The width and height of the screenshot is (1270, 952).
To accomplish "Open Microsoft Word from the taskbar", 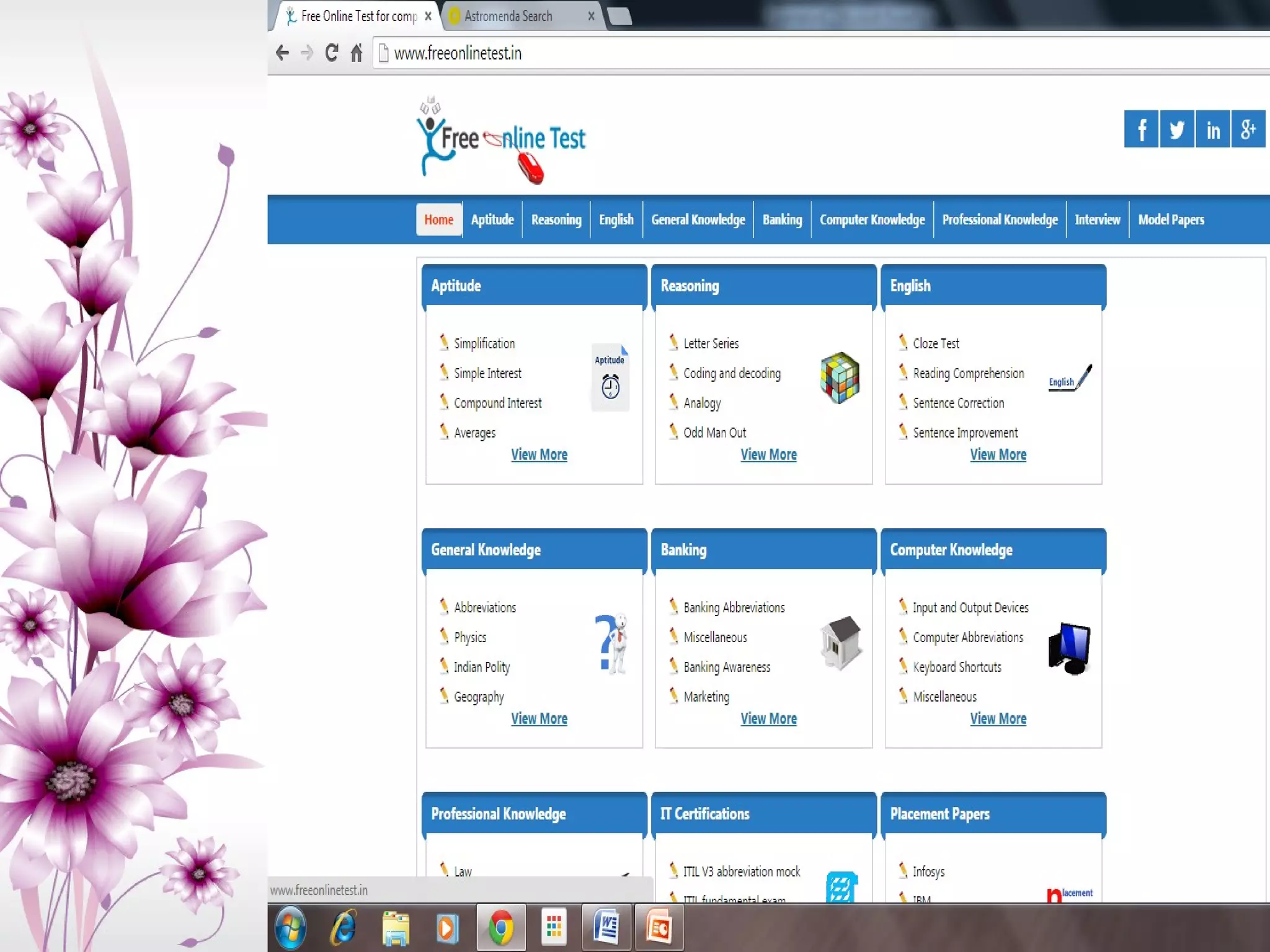I will tap(606, 928).
